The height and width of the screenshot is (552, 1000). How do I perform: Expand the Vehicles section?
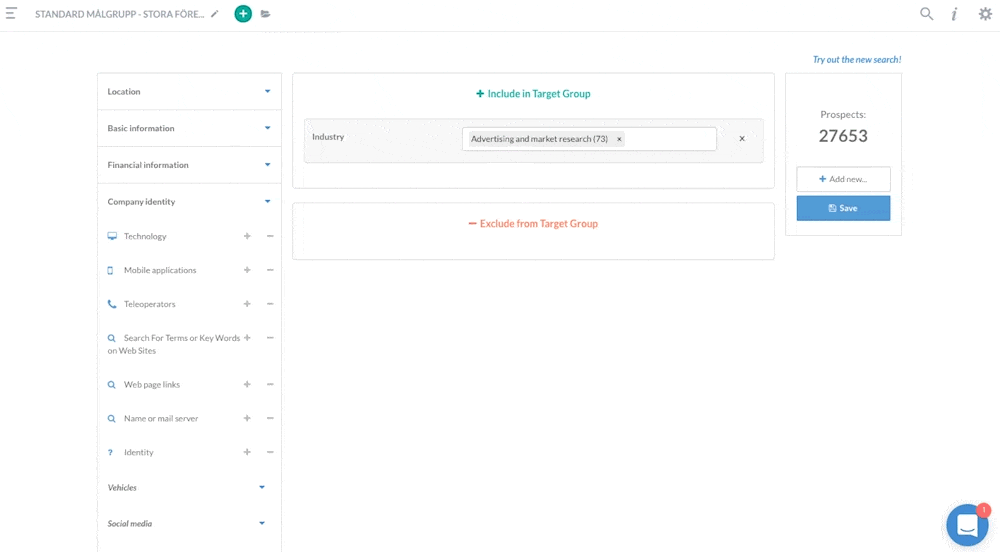pyautogui.click(x=186, y=488)
